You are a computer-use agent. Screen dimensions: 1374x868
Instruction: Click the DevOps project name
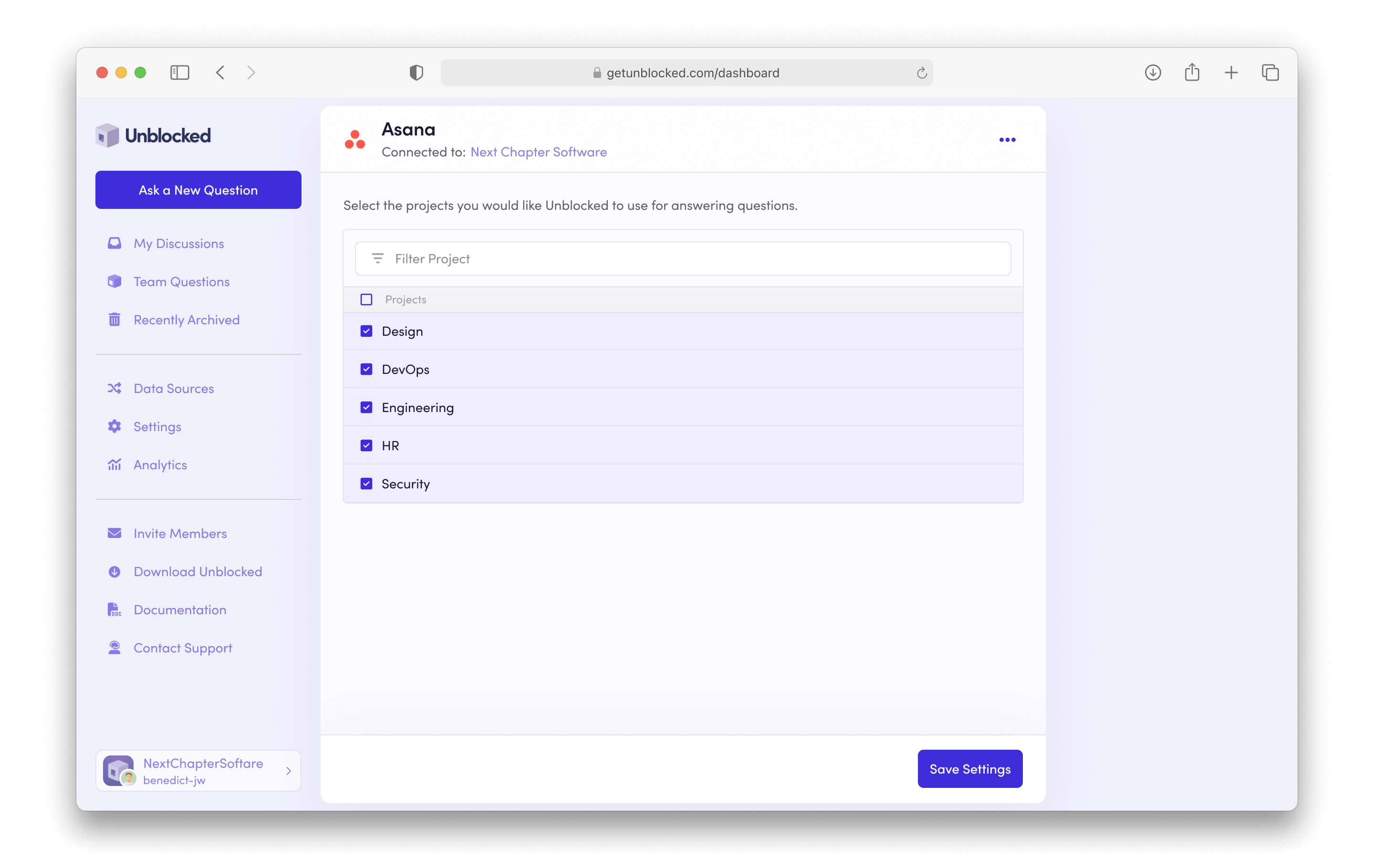405,370
